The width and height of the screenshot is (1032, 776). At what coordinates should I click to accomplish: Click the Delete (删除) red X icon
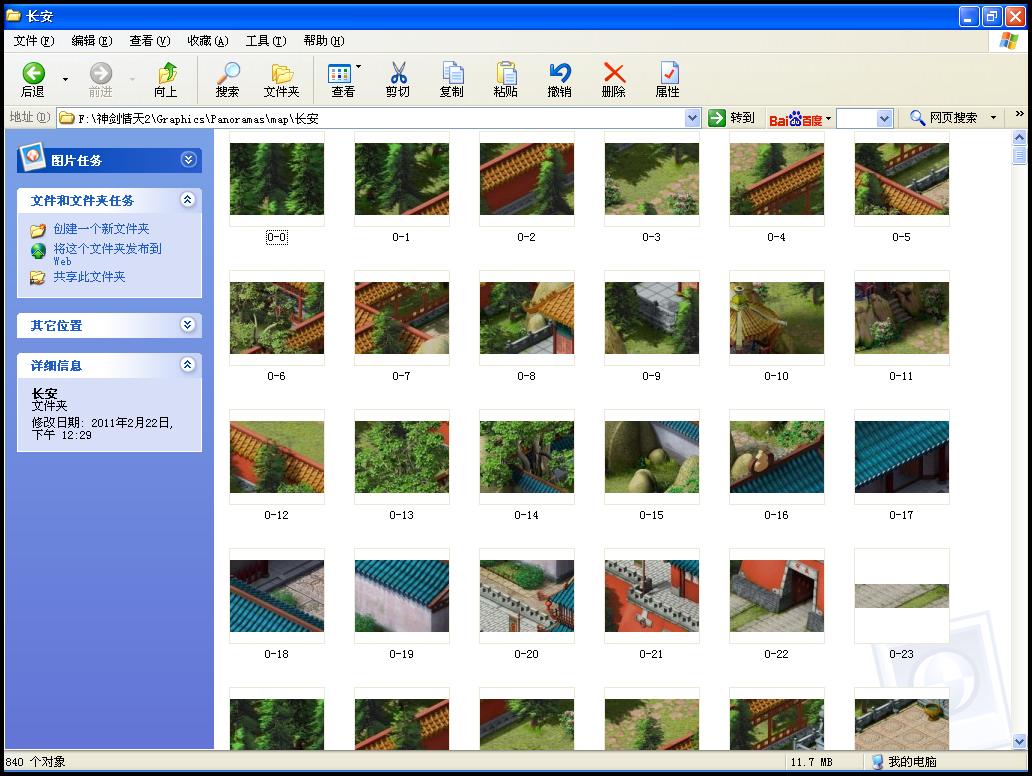(614, 73)
